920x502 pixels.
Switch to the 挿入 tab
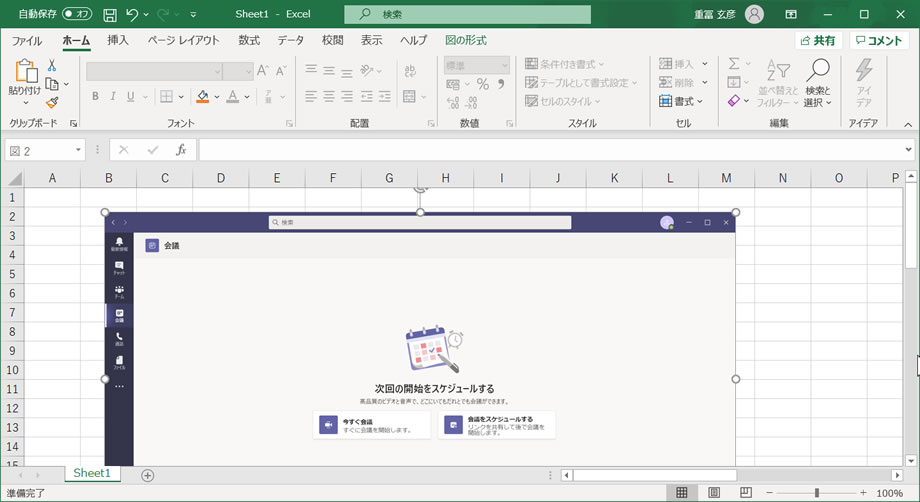pyautogui.click(x=117, y=40)
